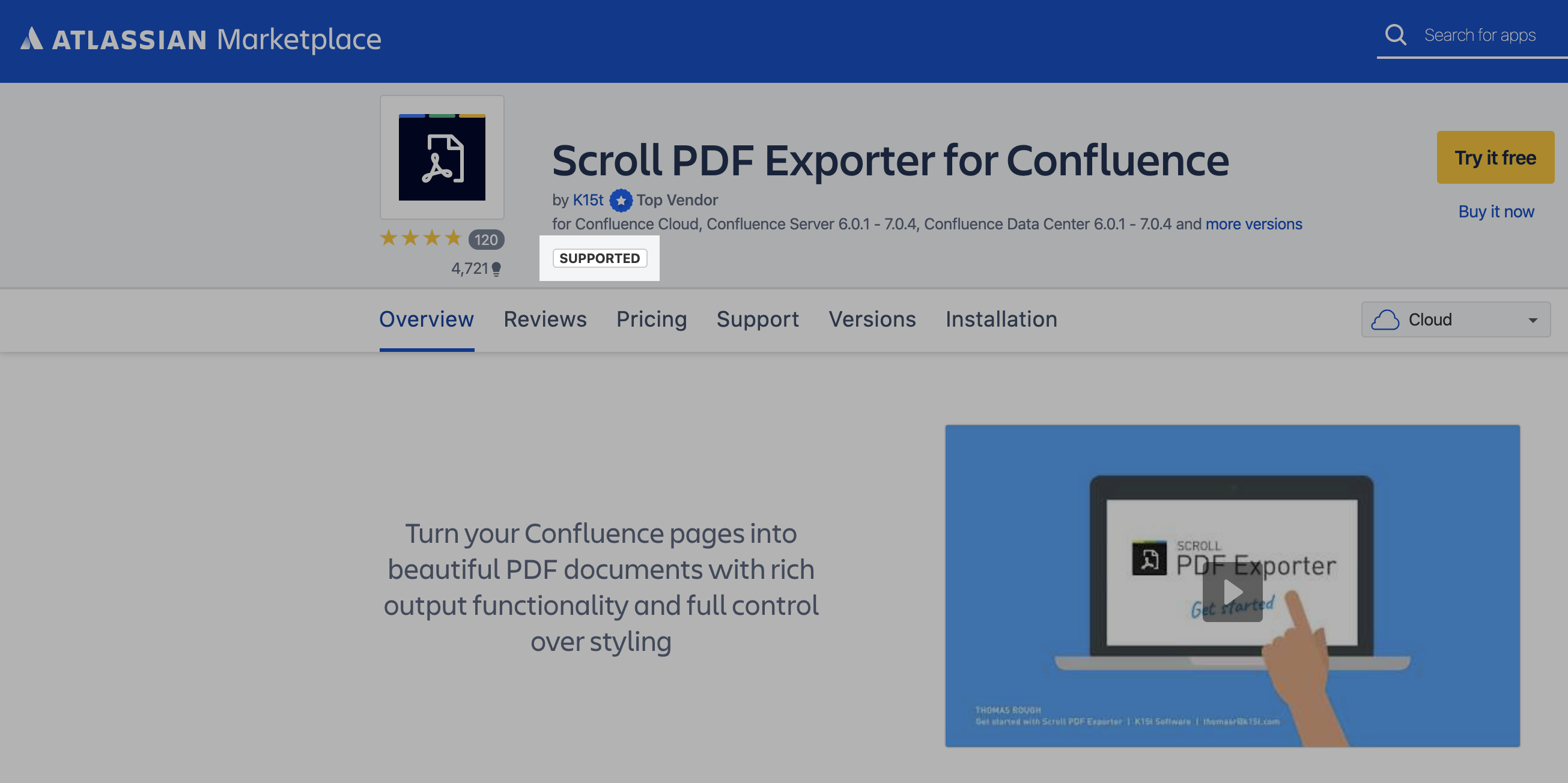The height and width of the screenshot is (783, 1568).
Task: Switch to the Reviews tab
Action: 545,319
